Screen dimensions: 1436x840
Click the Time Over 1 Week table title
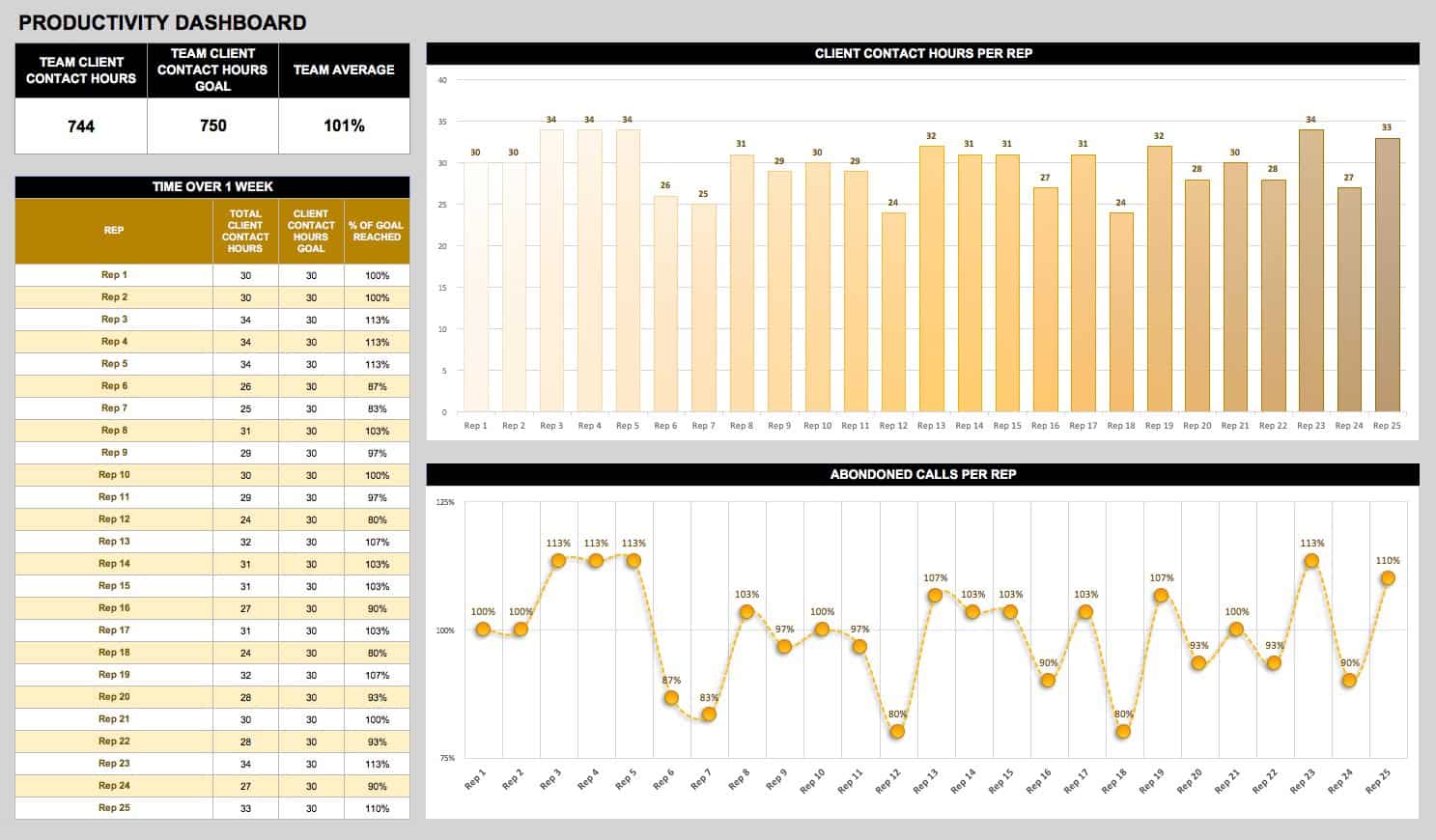212,186
